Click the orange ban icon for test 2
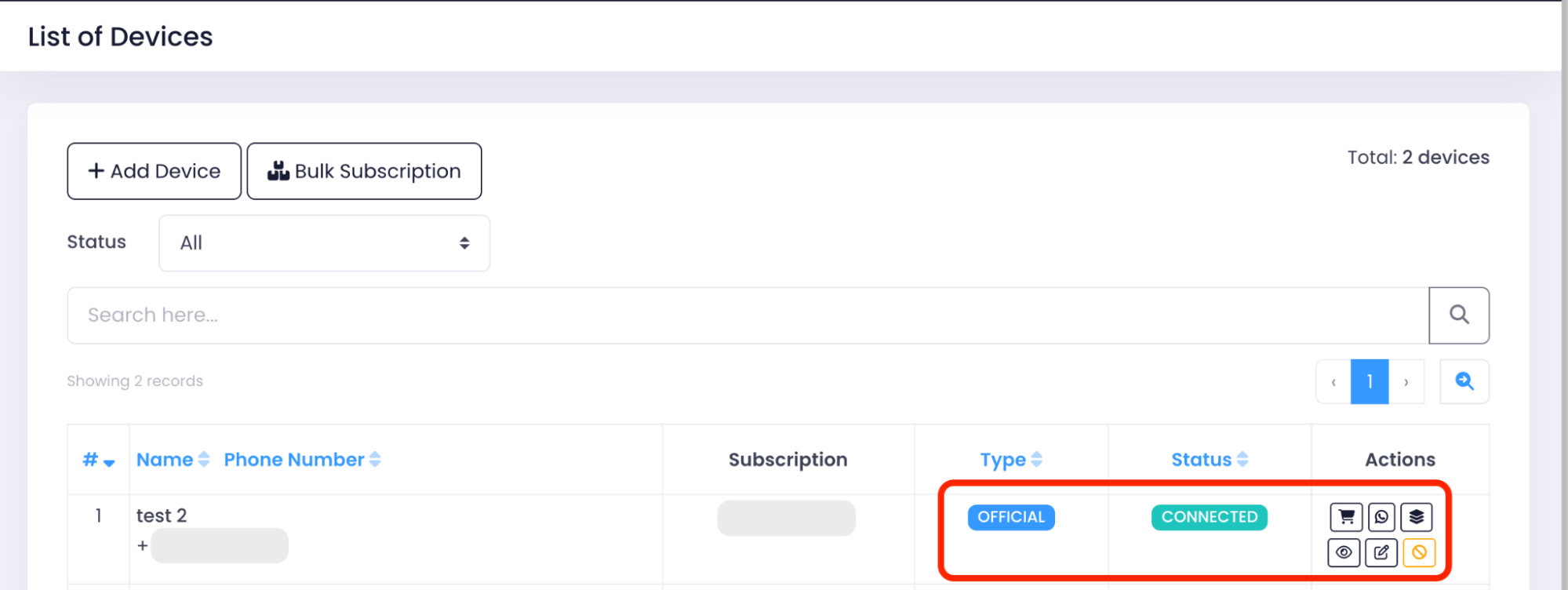The image size is (1568, 590). pyautogui.click(x=1419, y=552)
